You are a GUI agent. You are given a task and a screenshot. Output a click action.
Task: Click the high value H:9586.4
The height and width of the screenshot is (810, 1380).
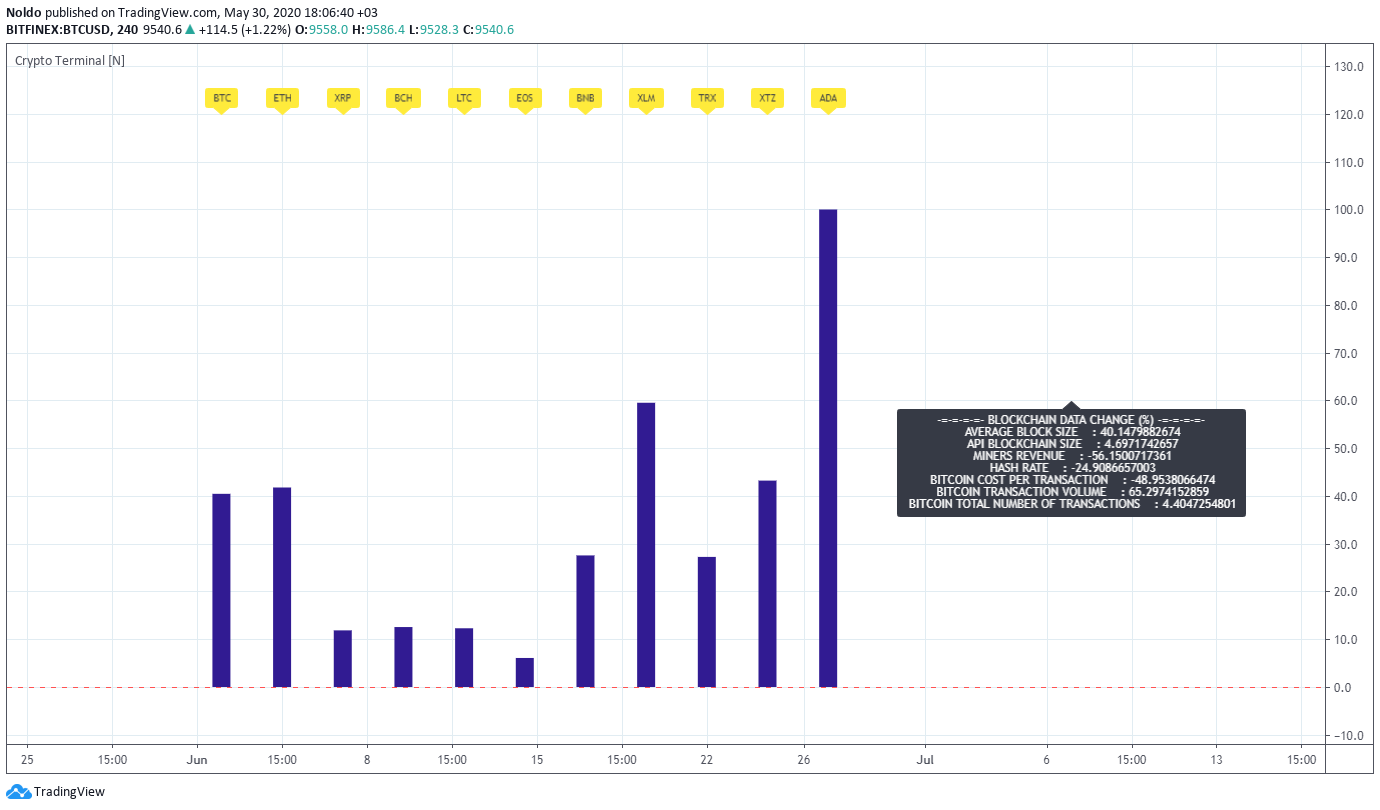[x=378, y=30]
